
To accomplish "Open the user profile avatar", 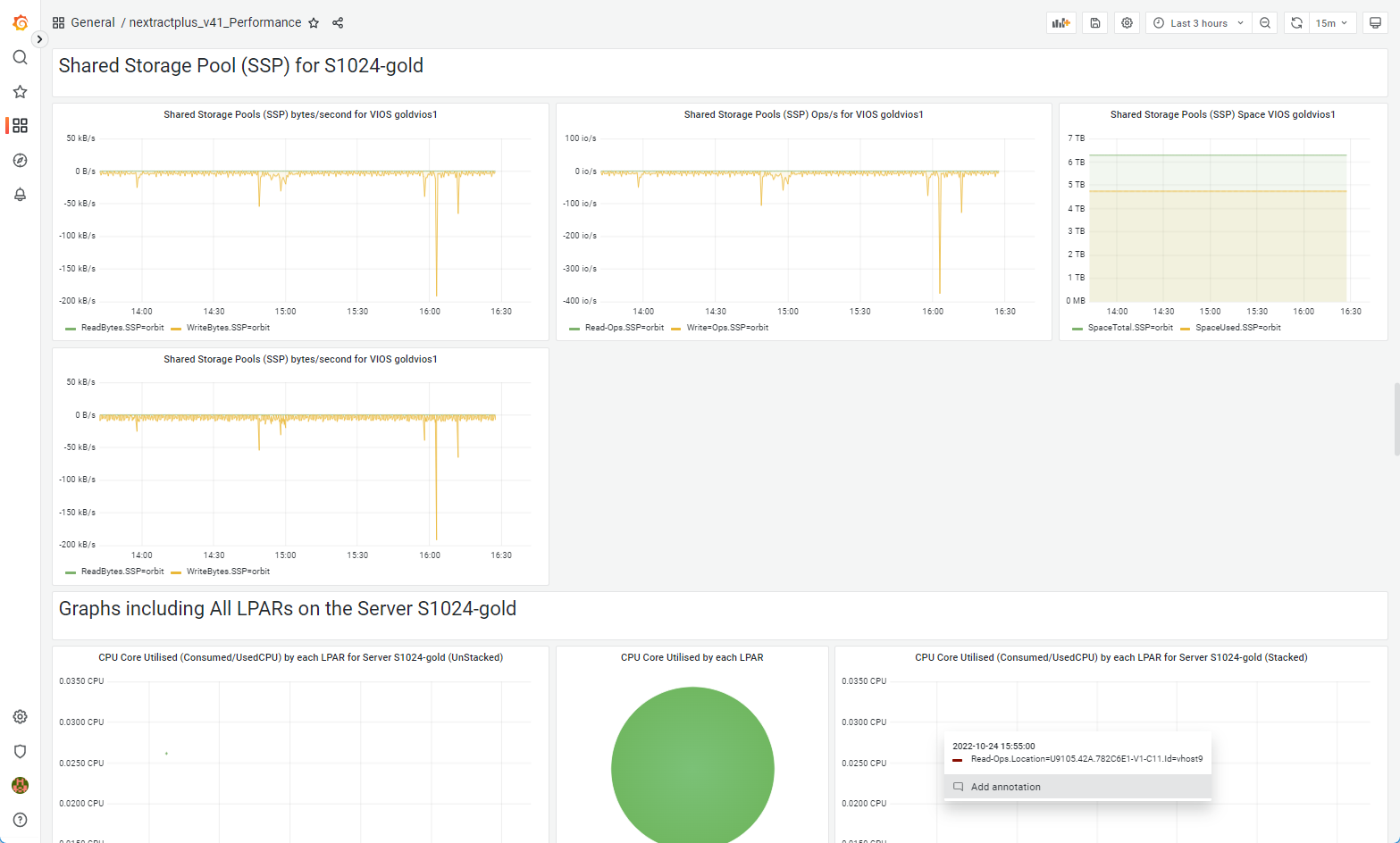I will (20, 786).
